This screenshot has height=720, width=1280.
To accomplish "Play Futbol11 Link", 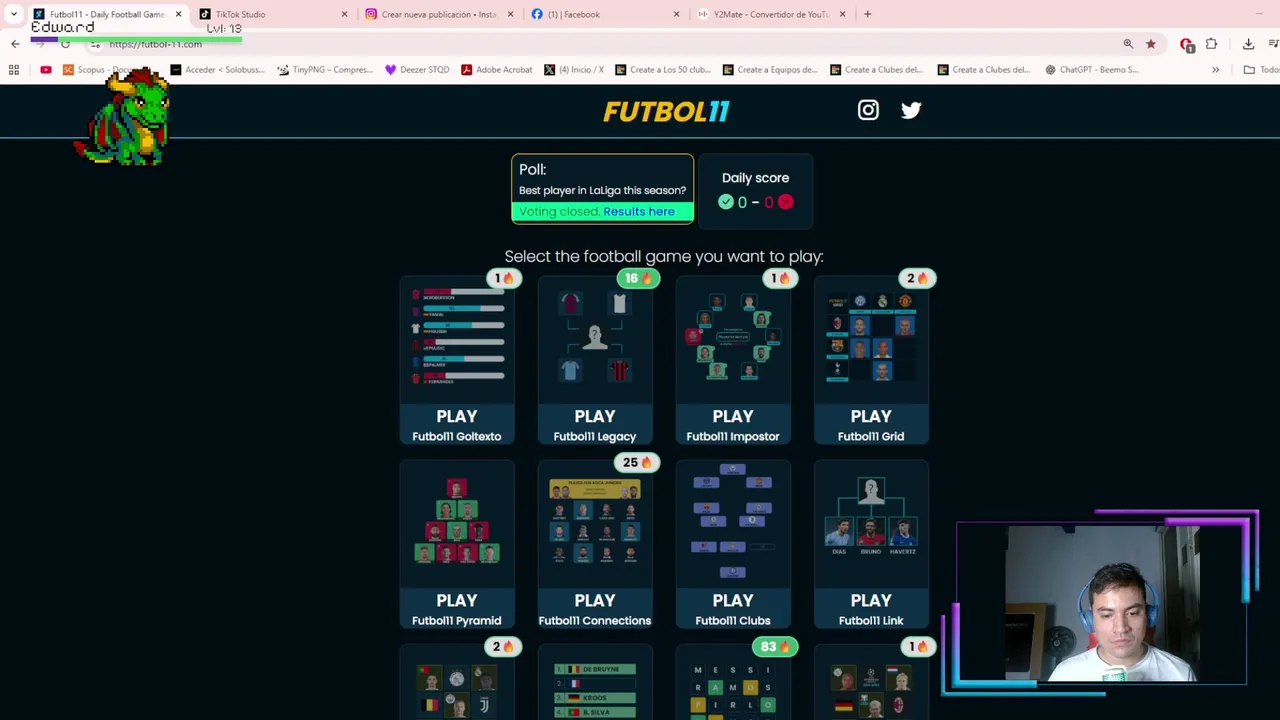I will [871, 609].
